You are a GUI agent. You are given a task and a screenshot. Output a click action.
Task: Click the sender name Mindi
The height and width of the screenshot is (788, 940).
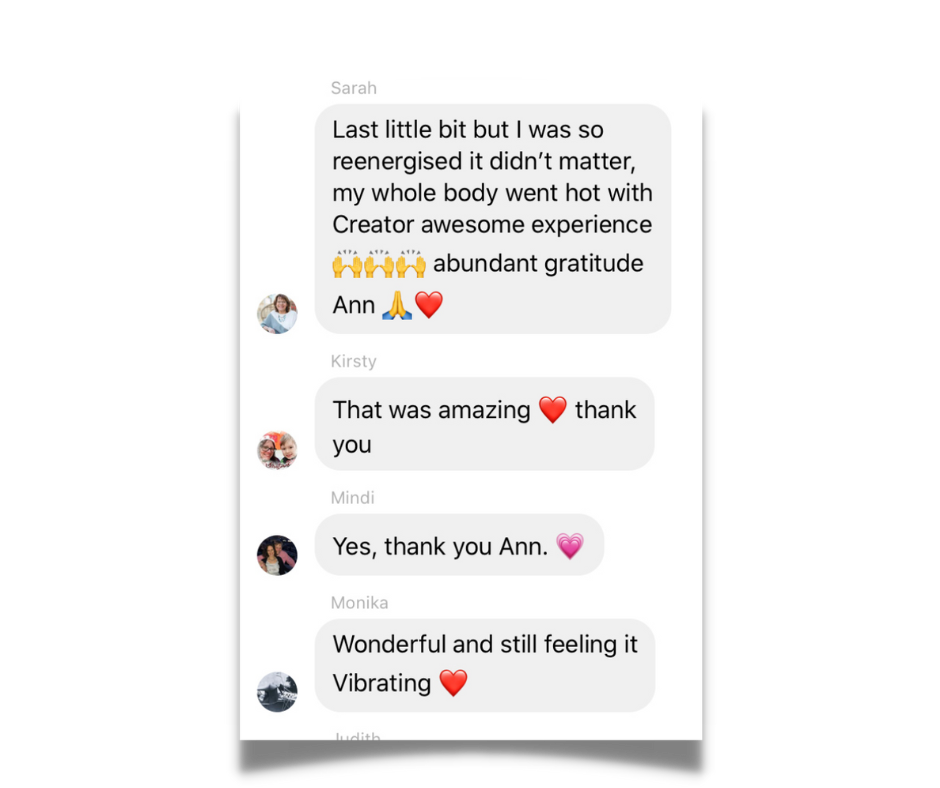click(x=352, y=498)
